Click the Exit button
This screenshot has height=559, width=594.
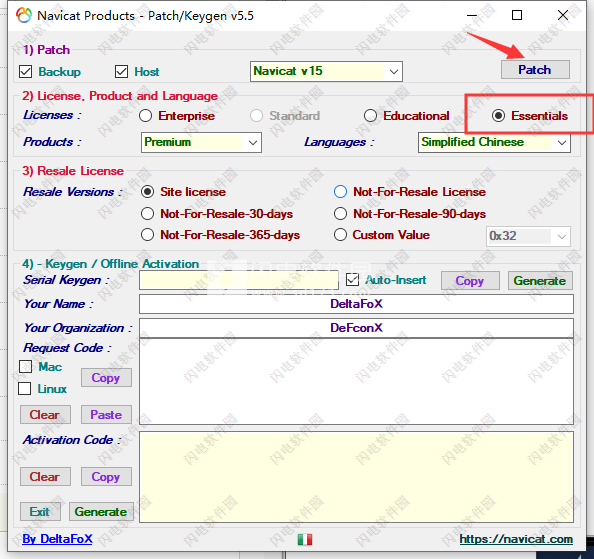[40, 512]
